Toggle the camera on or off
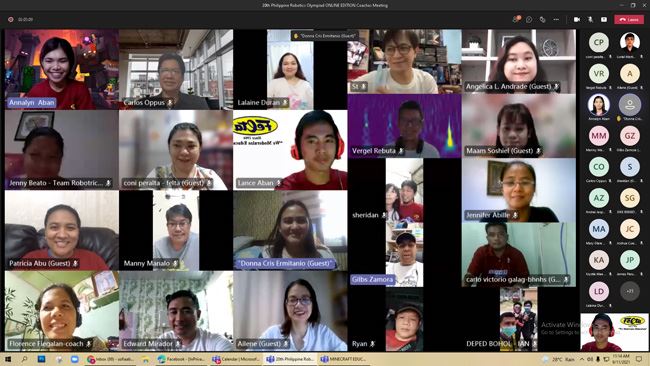 (x=577, y=19)
